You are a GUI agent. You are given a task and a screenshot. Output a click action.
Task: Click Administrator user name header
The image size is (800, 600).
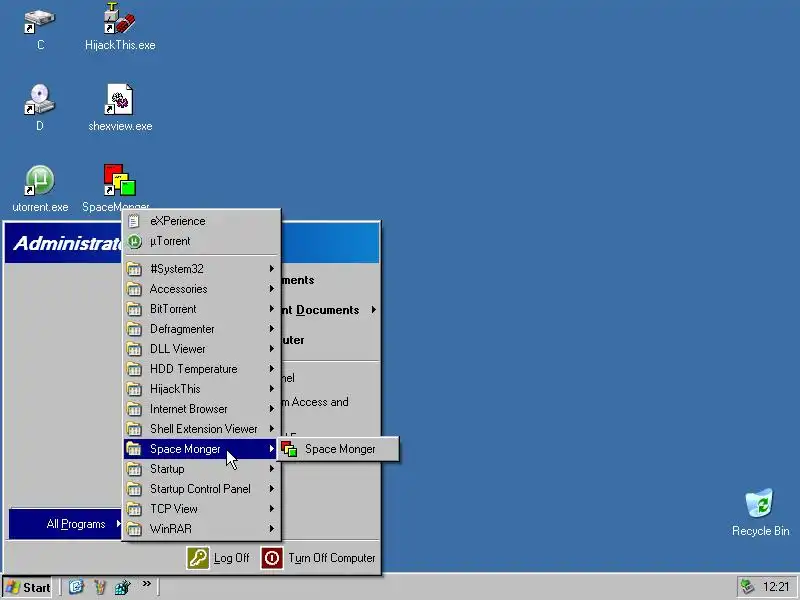pos(67,243)
